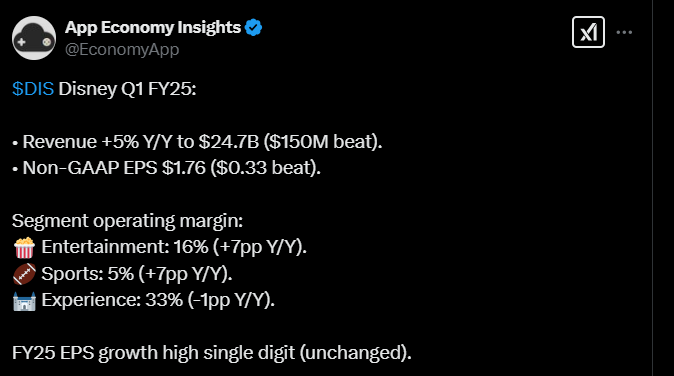This screenshot has height=376, width=674.
Task: Click the football emoji beside Sports
Action: pos(25,274)
